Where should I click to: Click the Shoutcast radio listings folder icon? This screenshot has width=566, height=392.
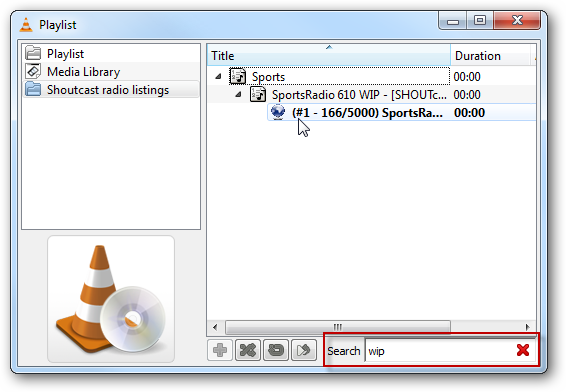click(33, 89)
